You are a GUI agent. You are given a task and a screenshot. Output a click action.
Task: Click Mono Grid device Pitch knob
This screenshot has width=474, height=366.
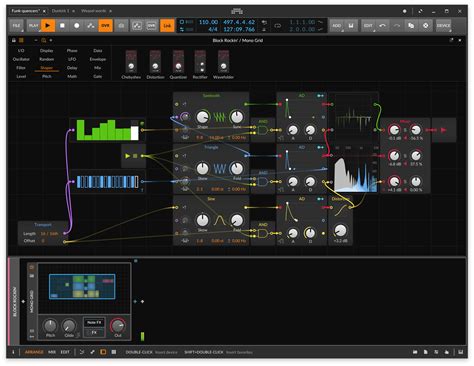pos(50,326)
